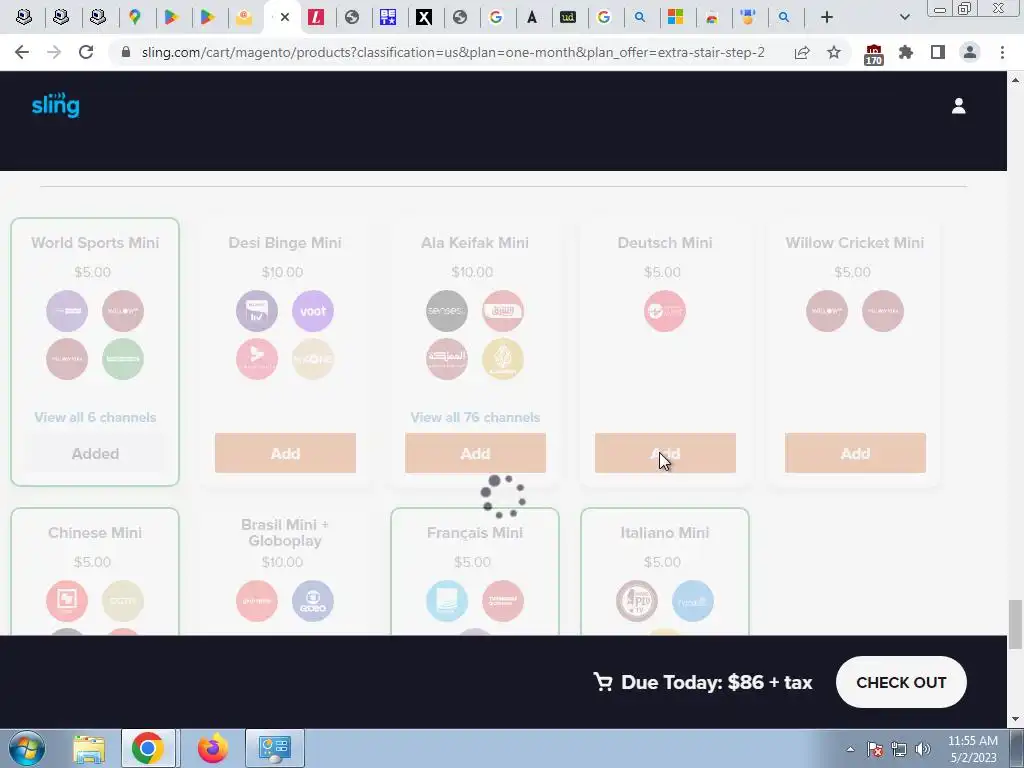The height and width of the screenshot is (768, 1024).
Task: Add the Deutsch Mini package
Action: click(665, 453)
